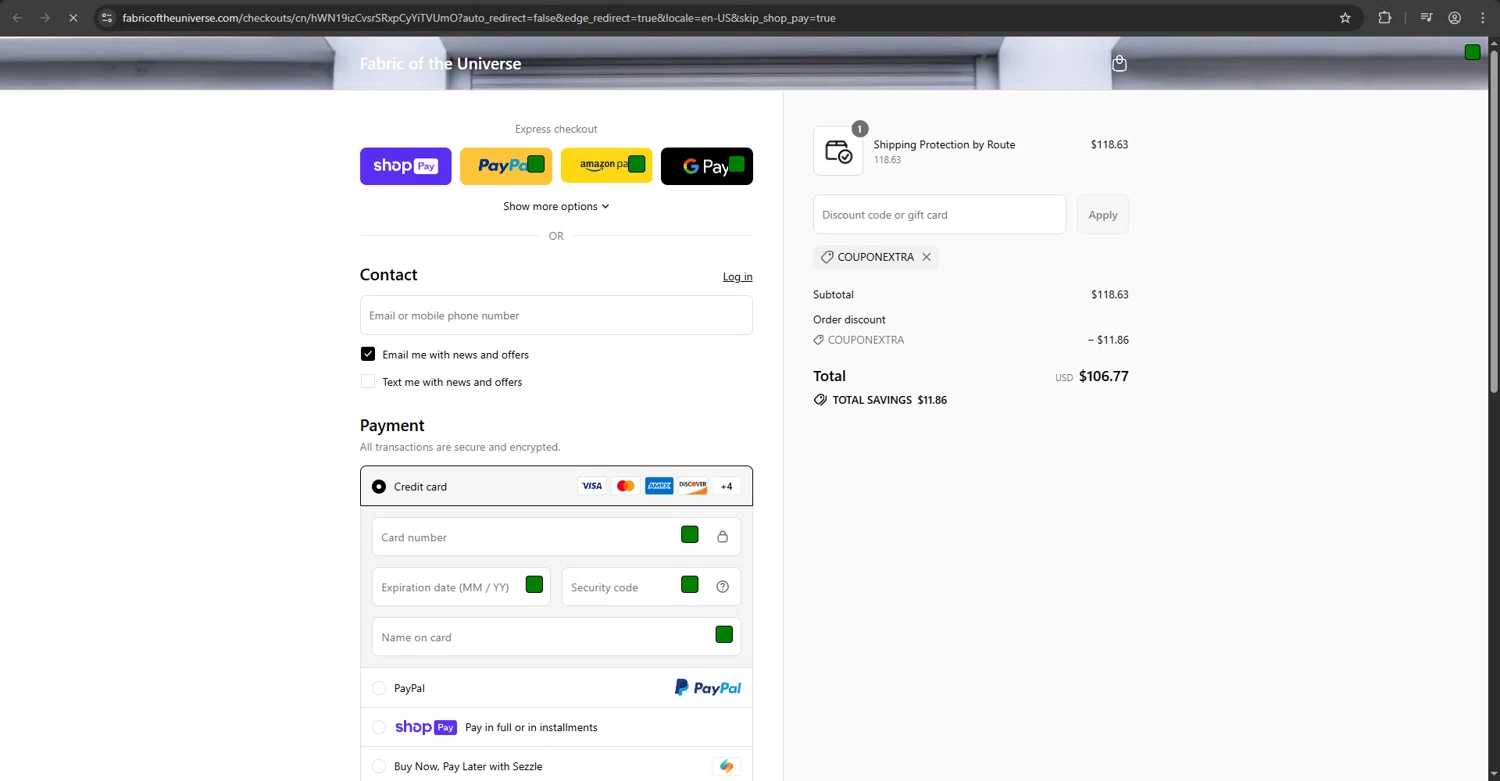
Task: Click the Discover card logo
Action: [x=693, y=486]
